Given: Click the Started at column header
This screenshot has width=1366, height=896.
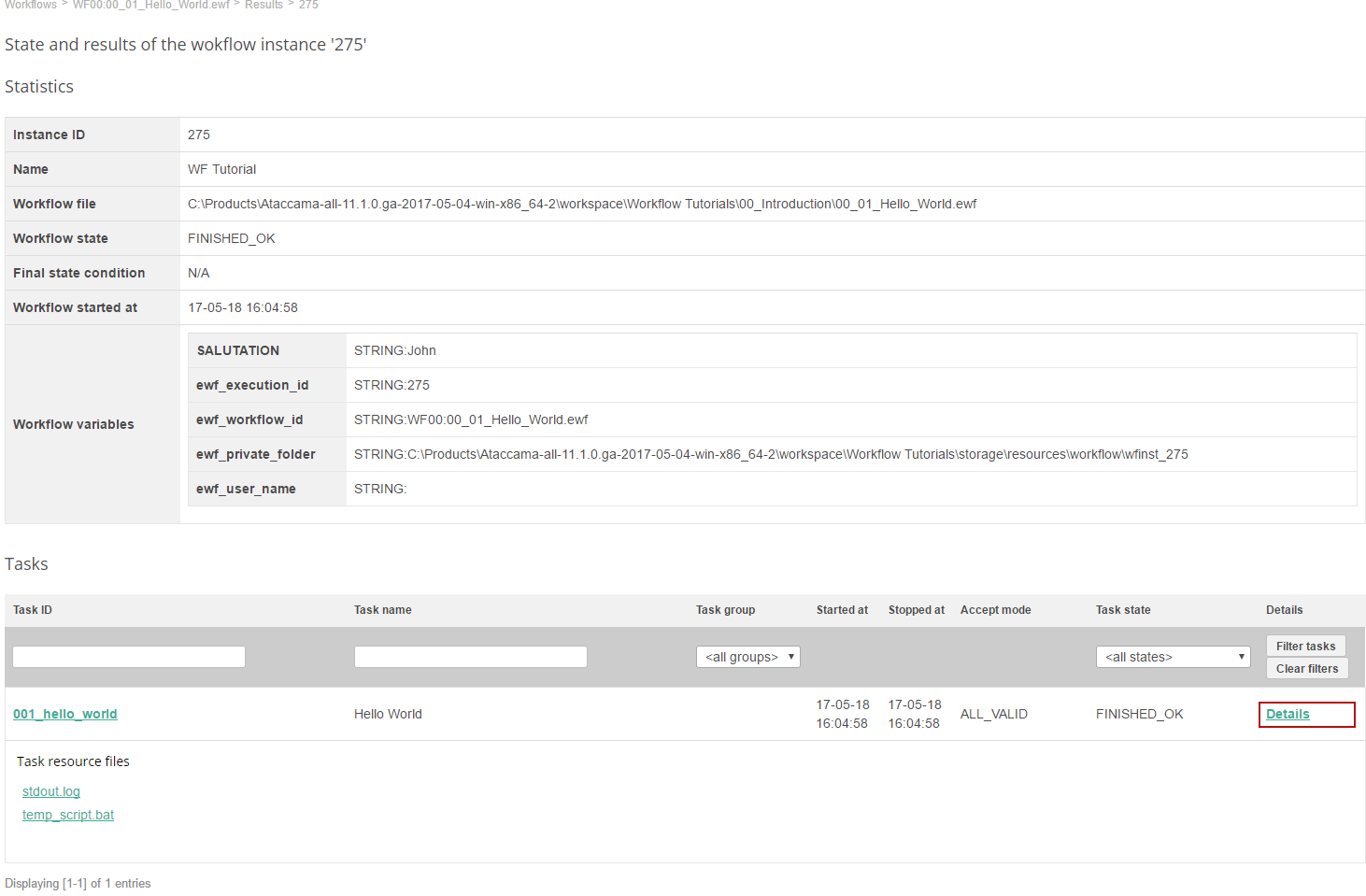Looking at the screenshot, I should click(842, 609).
